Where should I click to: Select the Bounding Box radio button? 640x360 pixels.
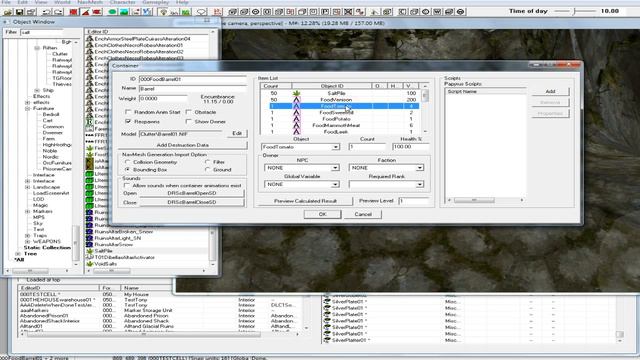pos(127,169)
